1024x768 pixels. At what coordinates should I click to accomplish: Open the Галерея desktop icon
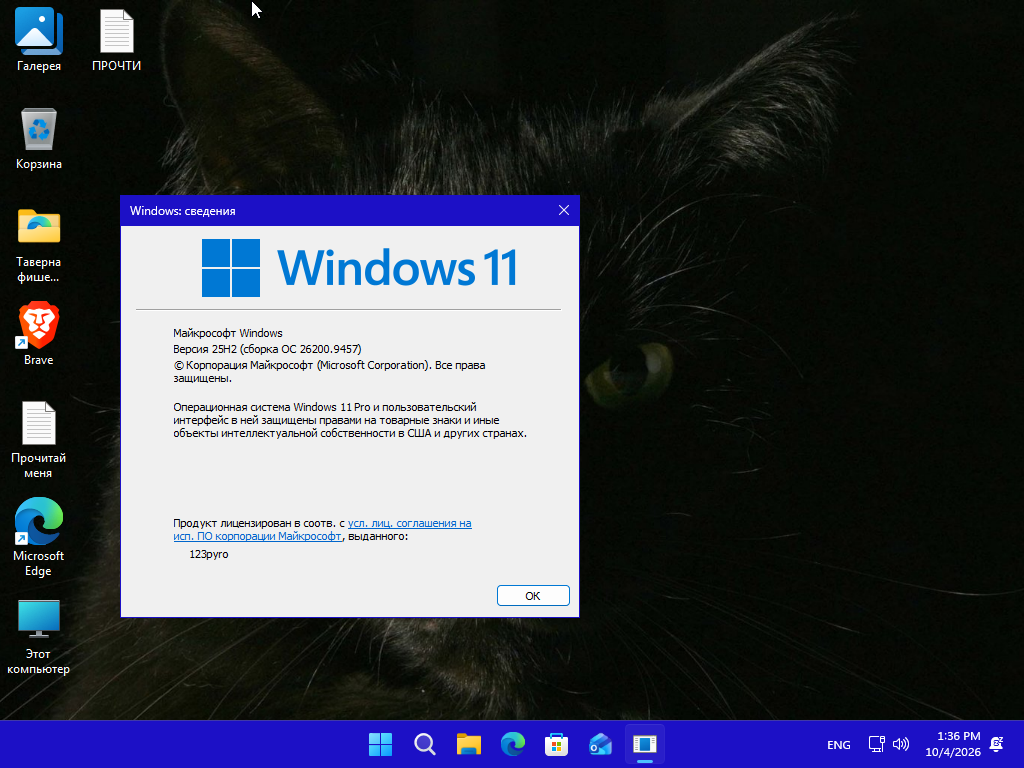[39, 40]
